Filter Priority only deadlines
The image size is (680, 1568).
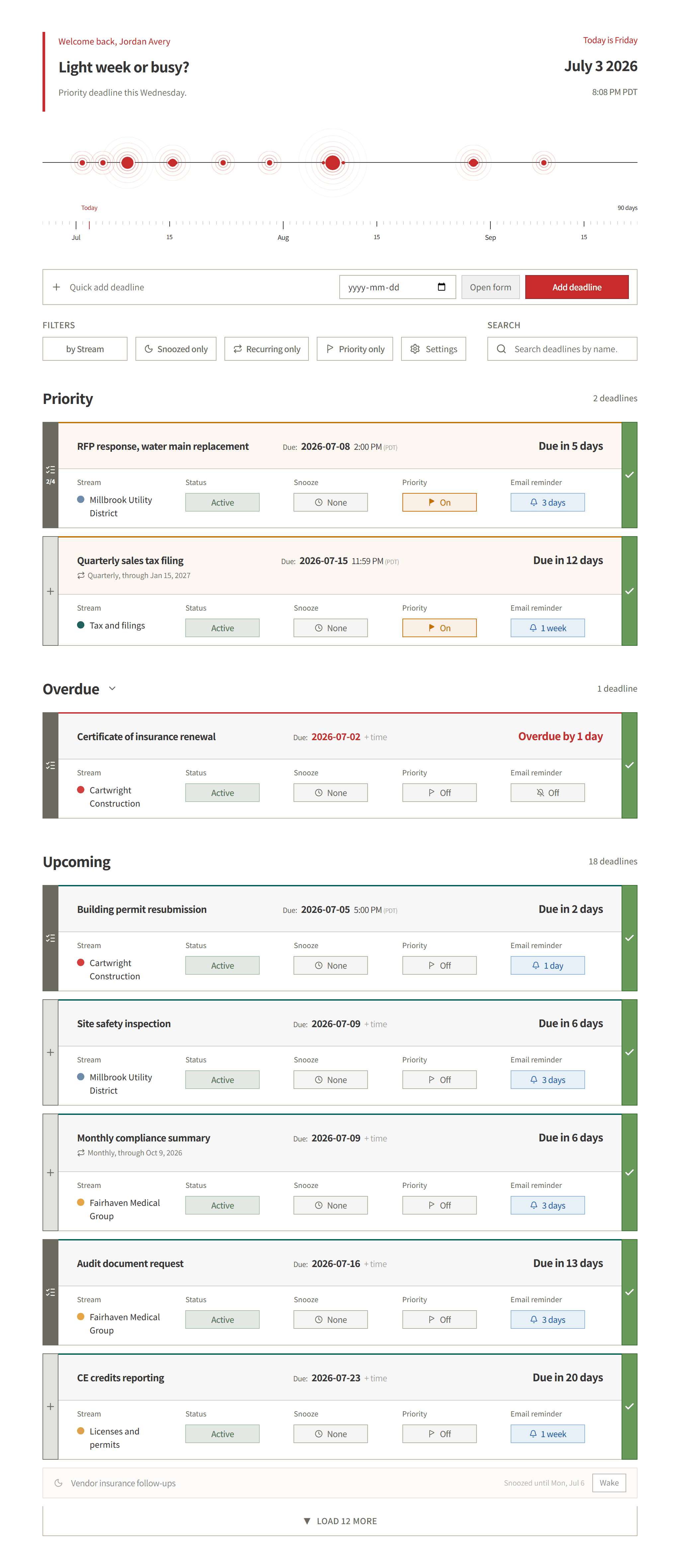[x=355, y=349]
